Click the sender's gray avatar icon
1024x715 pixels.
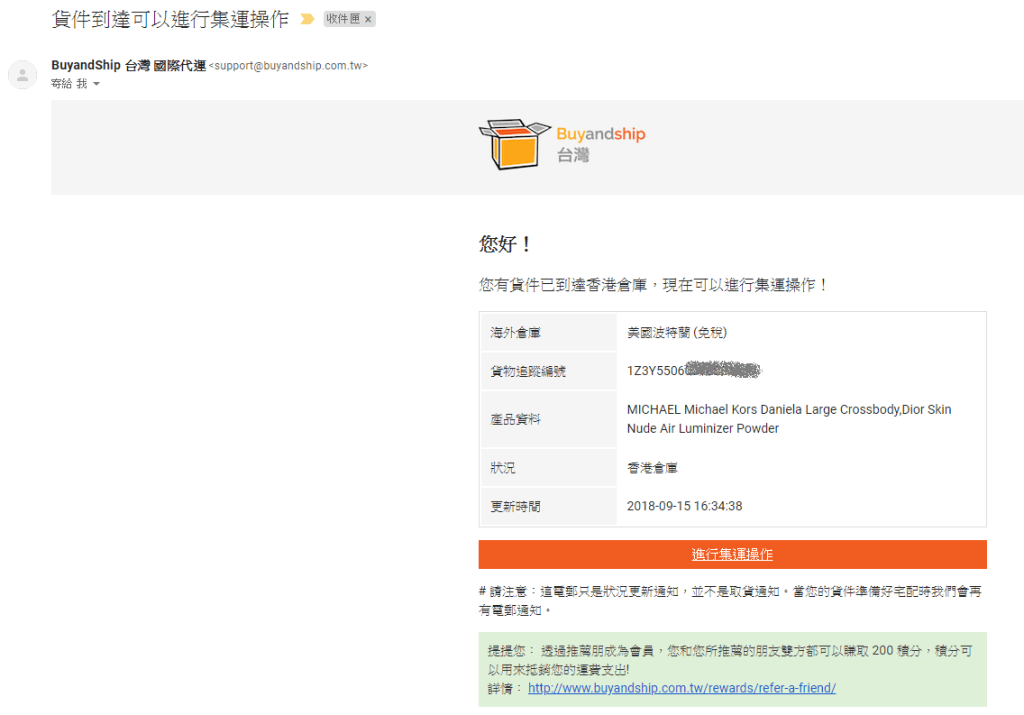click(x=22, y=75)
